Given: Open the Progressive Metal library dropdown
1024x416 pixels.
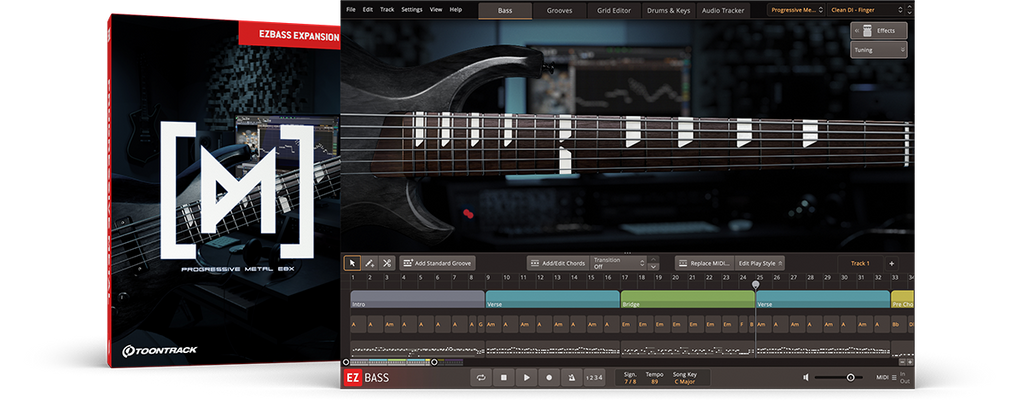Looking at the screenshot, I should [797, 10].
